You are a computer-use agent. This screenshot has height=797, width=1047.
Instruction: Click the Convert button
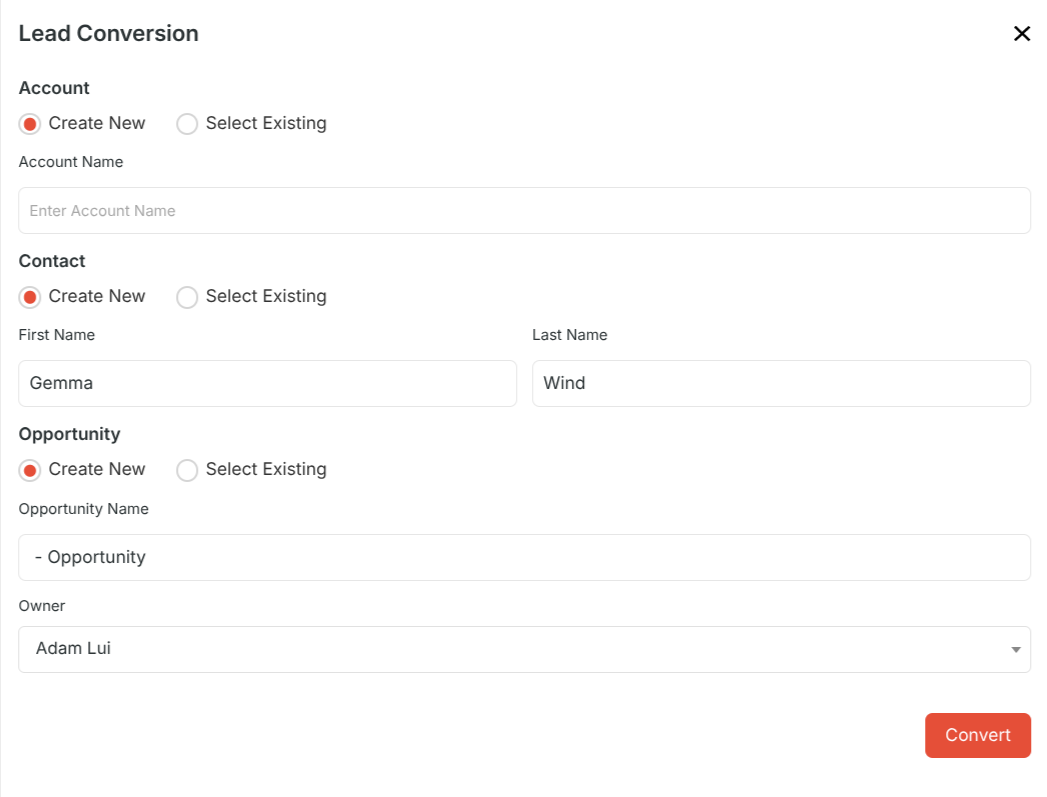point(978,735)
